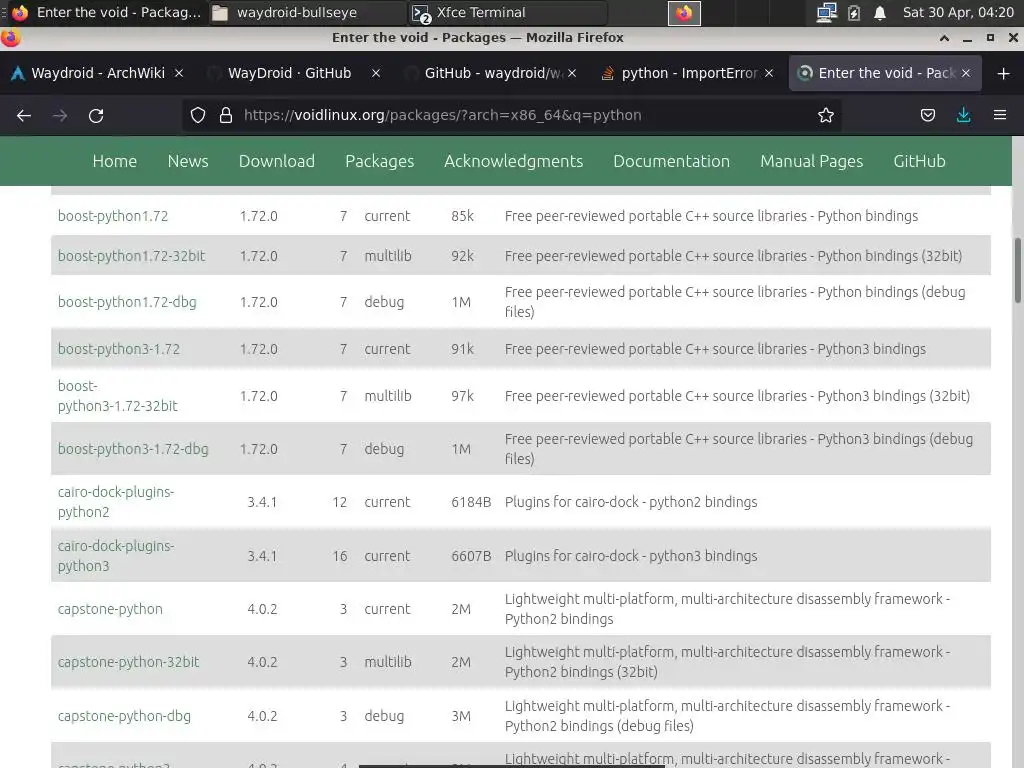Image resolution: width=1024 pixels, height=768 pixels.
Task: Open the Manual Pages nav item
Action: point(812,161)
